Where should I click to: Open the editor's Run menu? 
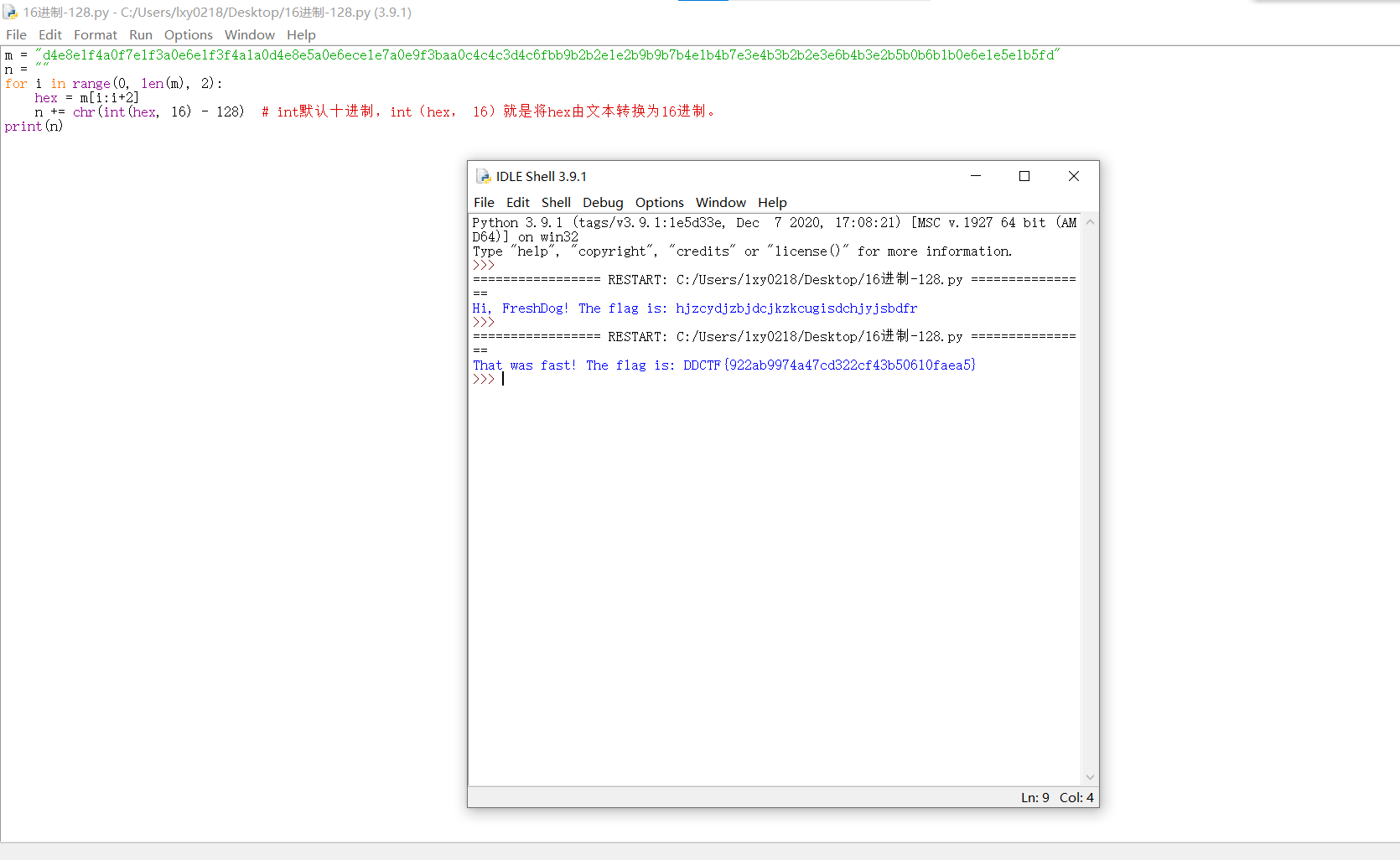coord(140,35)
